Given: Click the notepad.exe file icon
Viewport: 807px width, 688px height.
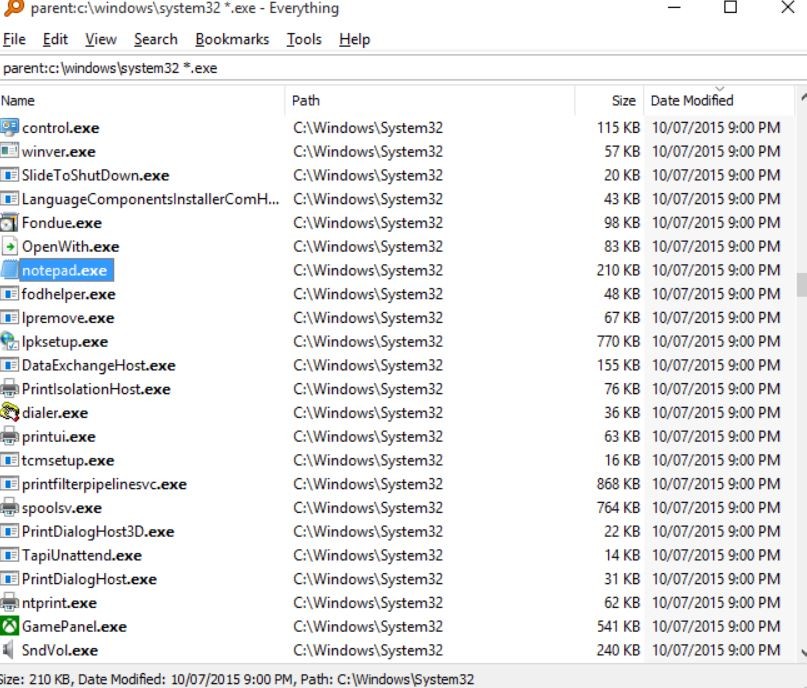Looking at the screenshot, I should coord(9,270).
